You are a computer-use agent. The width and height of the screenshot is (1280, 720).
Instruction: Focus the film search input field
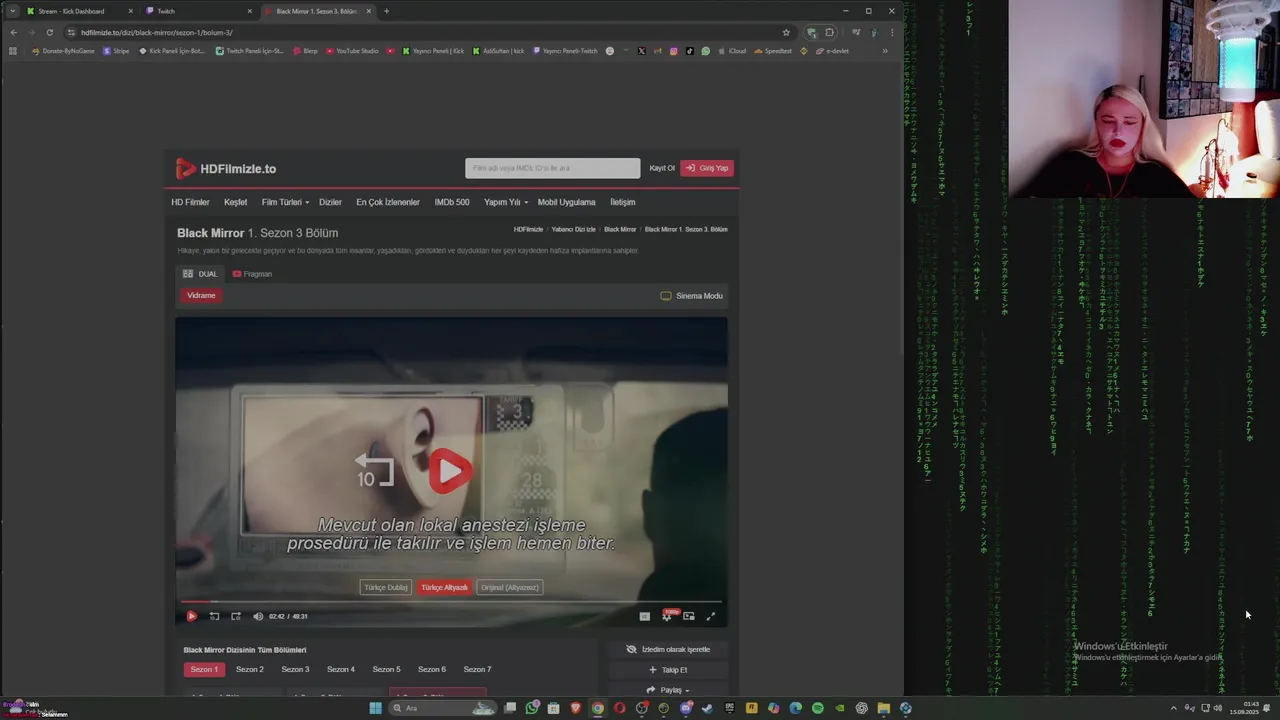point(552,168)
